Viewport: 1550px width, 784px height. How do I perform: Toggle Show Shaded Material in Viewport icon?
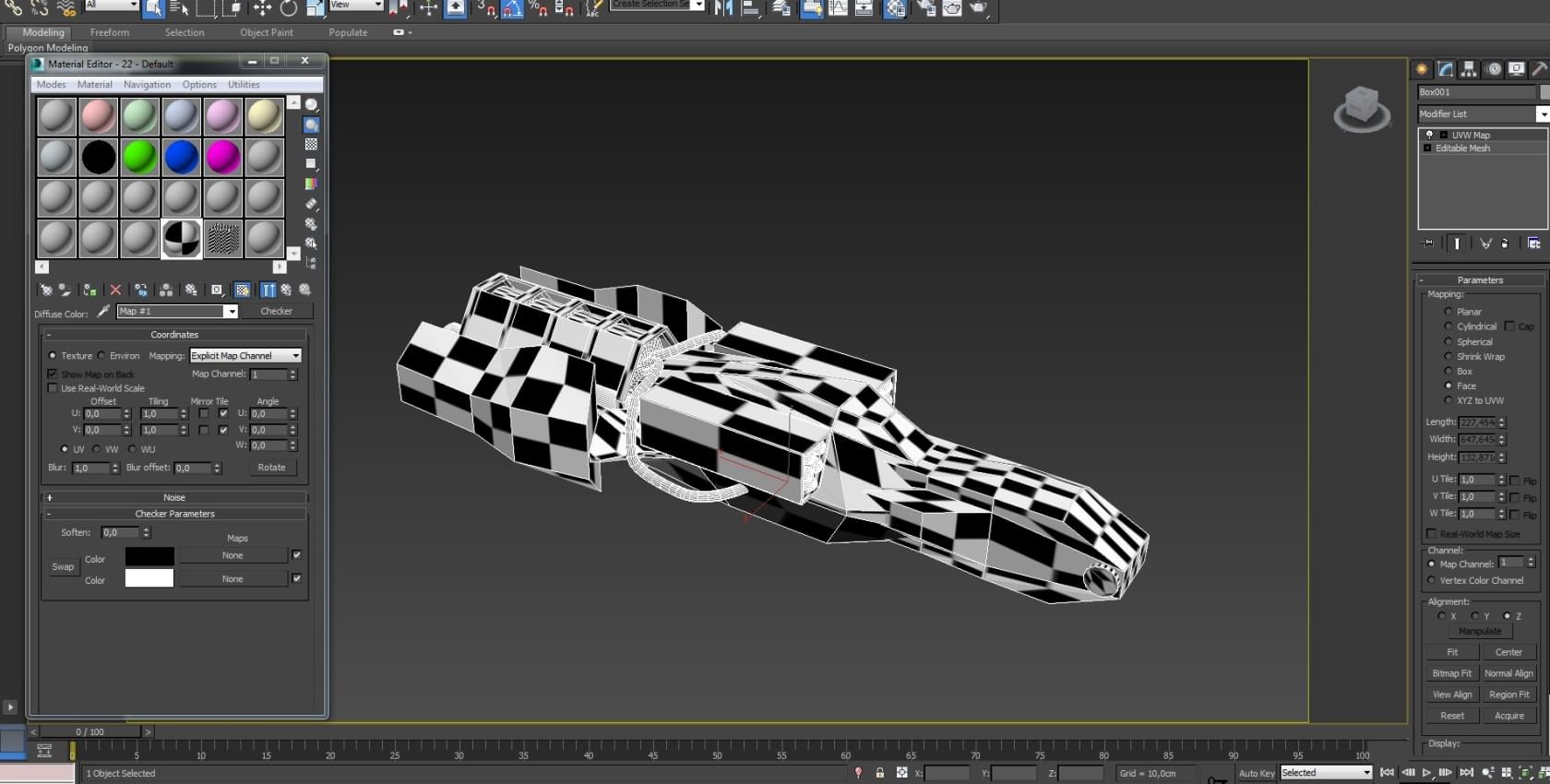point(242,290)
